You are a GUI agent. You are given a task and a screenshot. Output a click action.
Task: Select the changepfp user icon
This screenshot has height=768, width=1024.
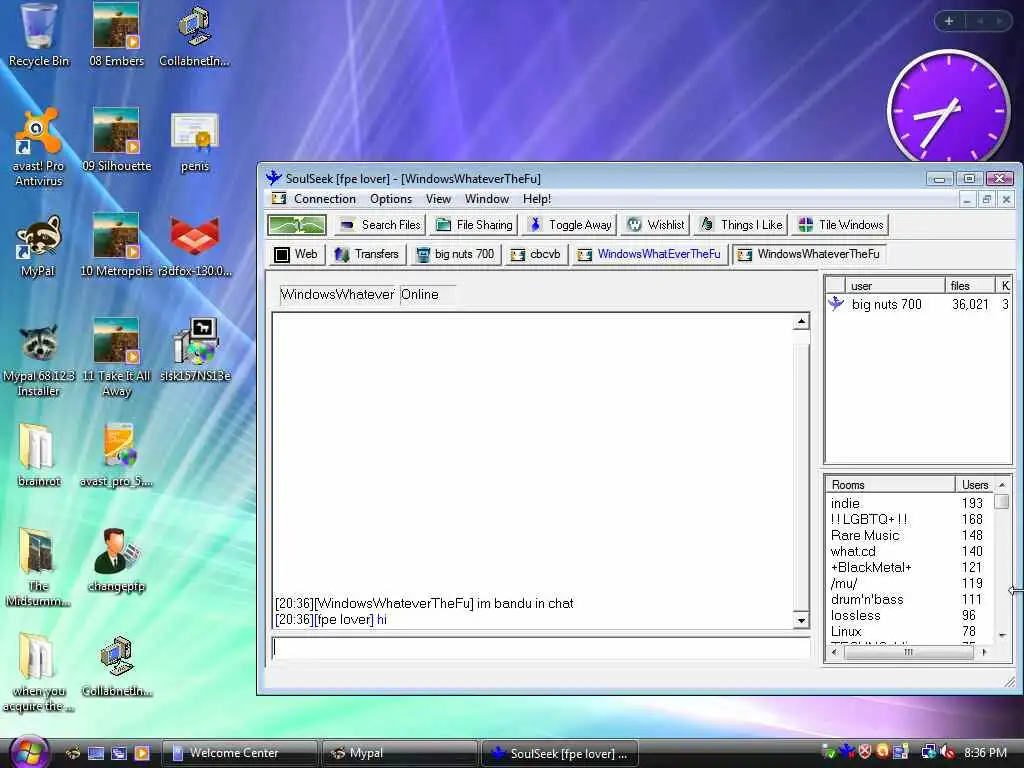tap(116, 560)
